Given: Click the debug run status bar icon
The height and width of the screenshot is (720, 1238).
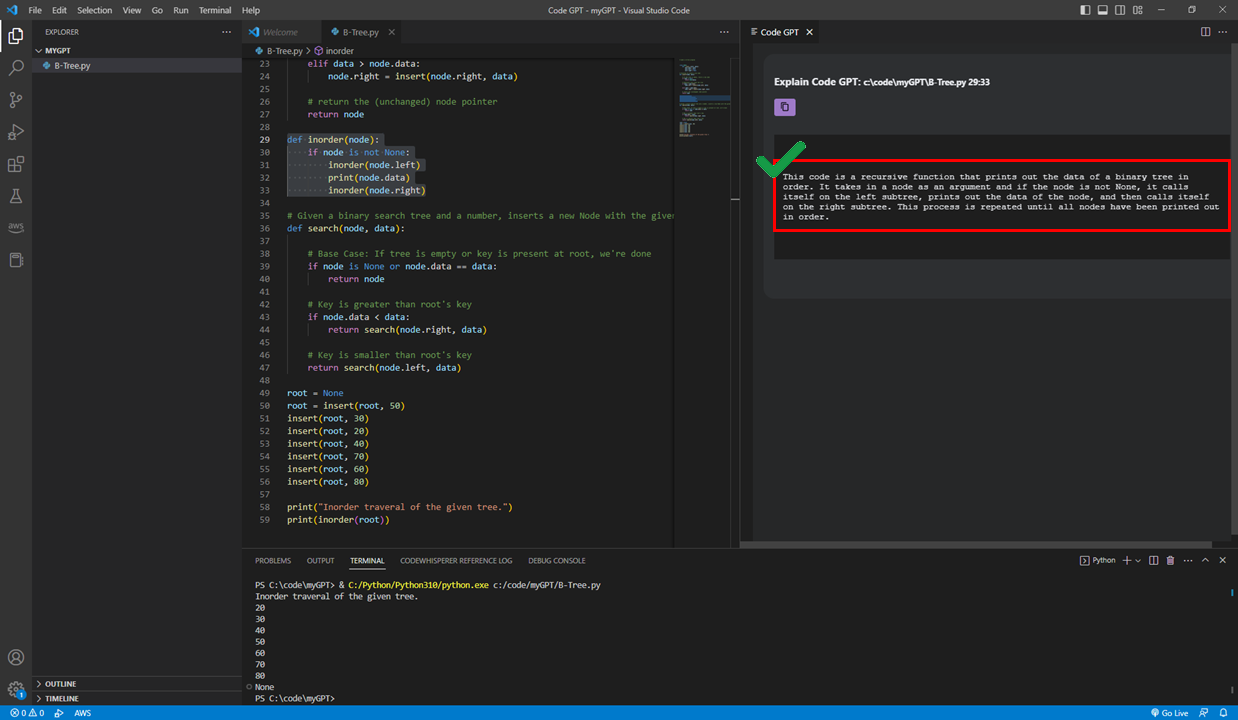Looking at the screenshot, I should point(58,713).
